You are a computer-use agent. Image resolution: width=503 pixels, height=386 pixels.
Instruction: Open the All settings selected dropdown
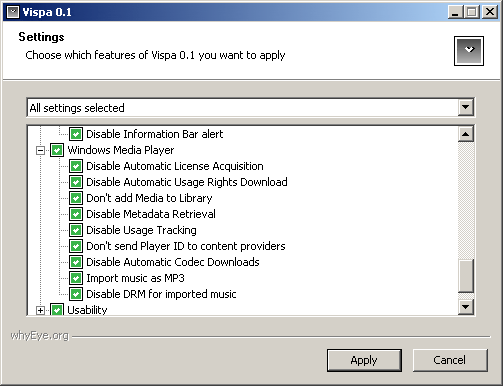[465, 107]
